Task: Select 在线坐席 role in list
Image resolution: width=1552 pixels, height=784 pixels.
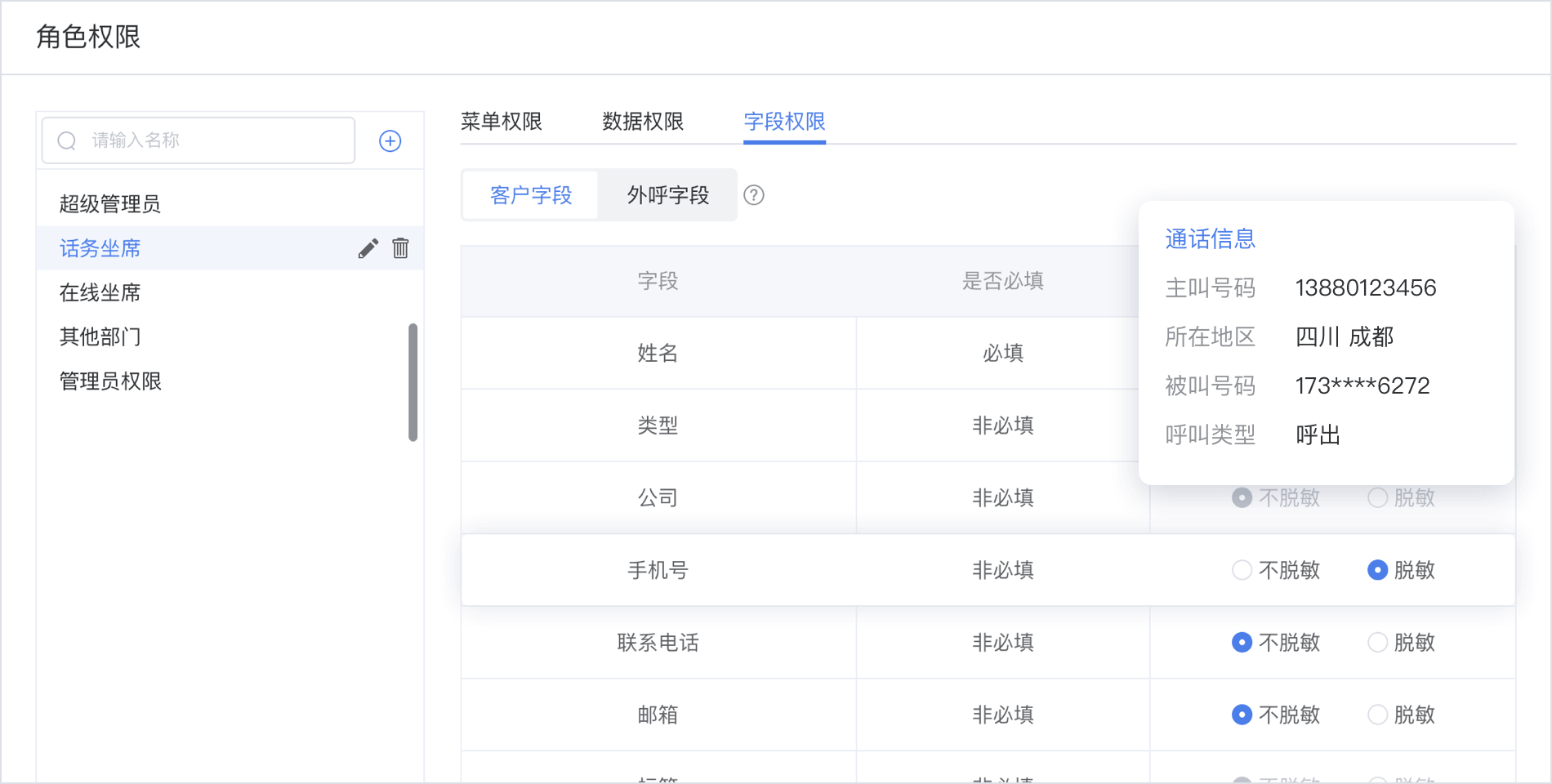Action: 100,292
